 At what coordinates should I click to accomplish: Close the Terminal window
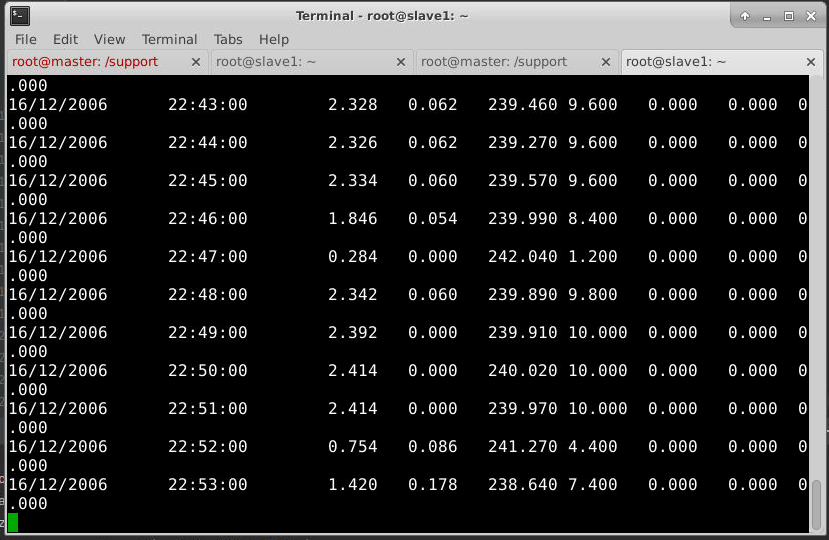point(809,16)
